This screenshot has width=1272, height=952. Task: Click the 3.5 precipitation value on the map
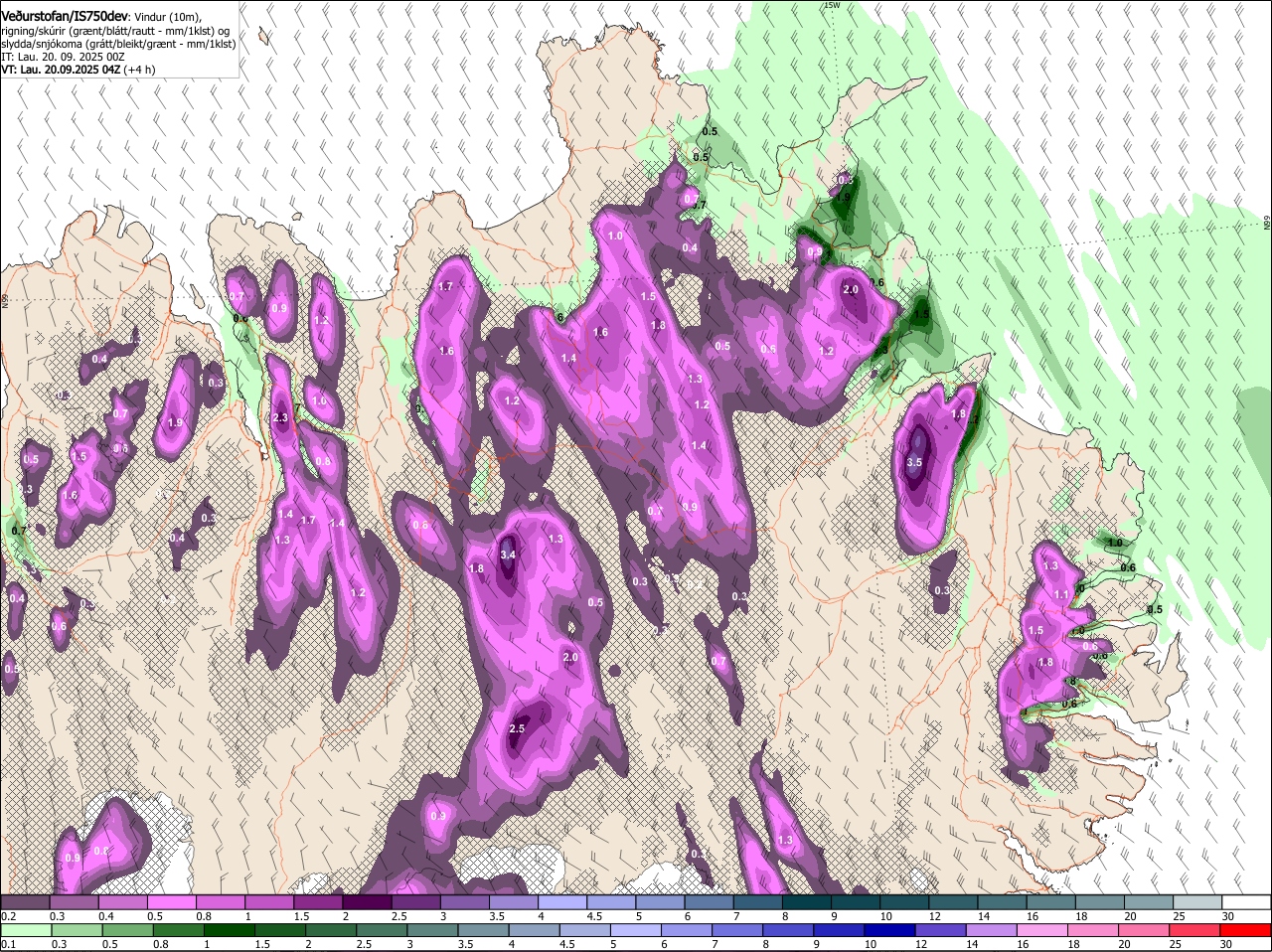(x=915, y=463)
